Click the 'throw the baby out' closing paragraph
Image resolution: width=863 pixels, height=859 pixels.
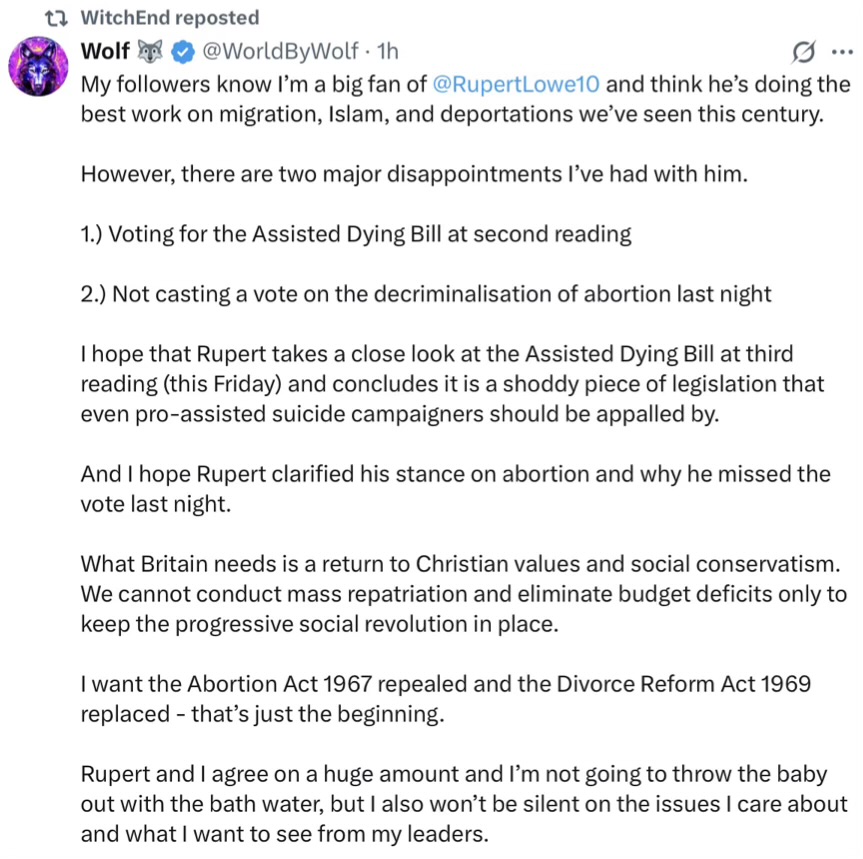tap(463, 805)
